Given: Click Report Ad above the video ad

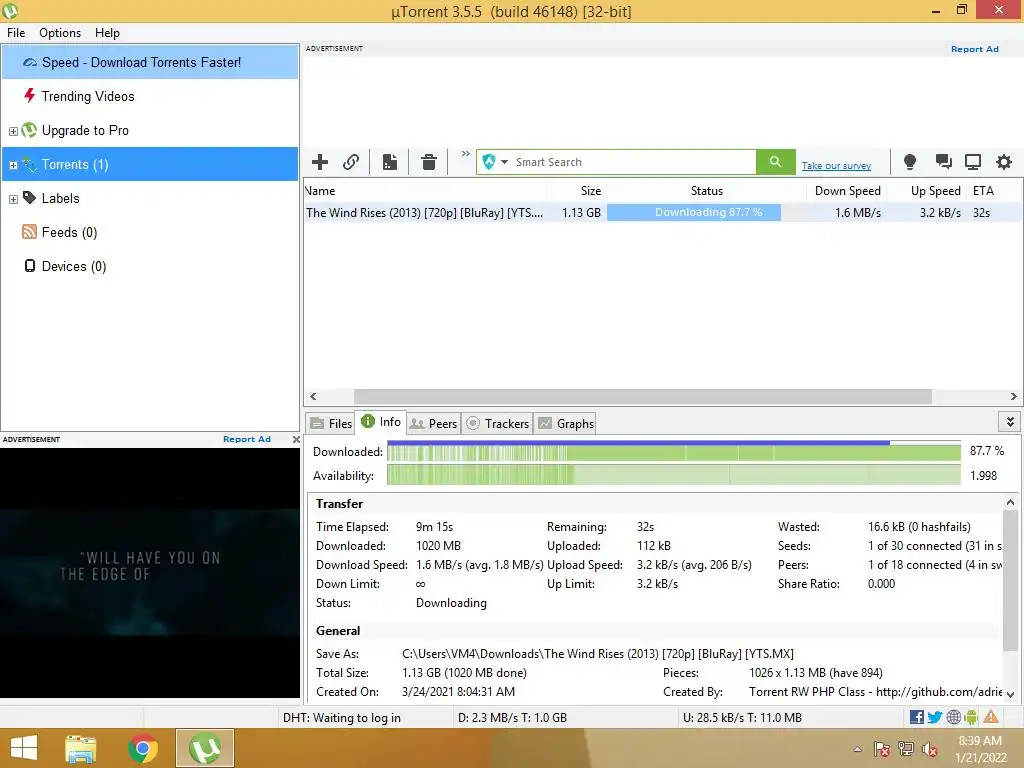Looking at the screenshot, I should point(247,439).
